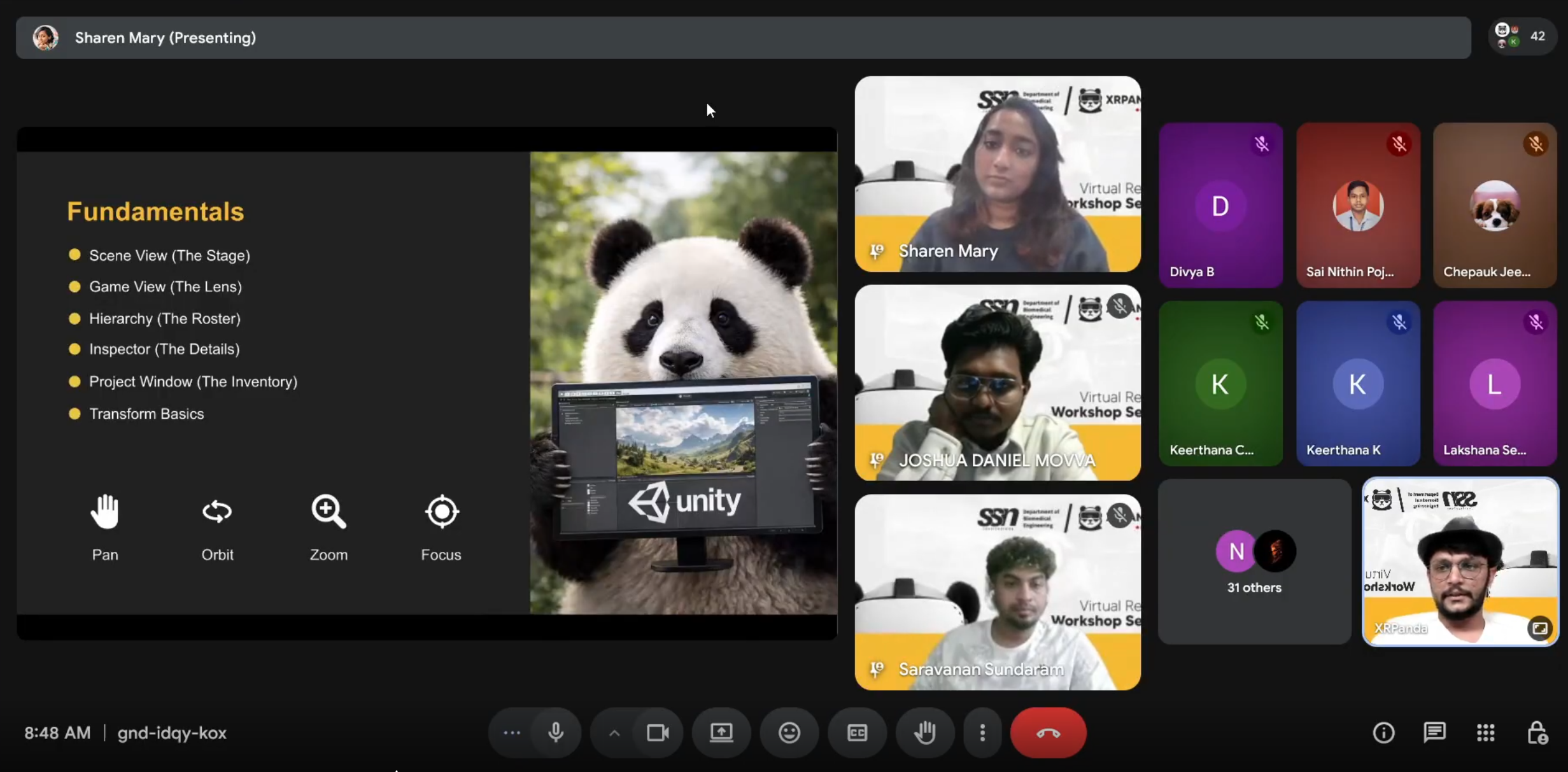Unpin Sharen Mary's video tile pin icon

click(877, 251)
